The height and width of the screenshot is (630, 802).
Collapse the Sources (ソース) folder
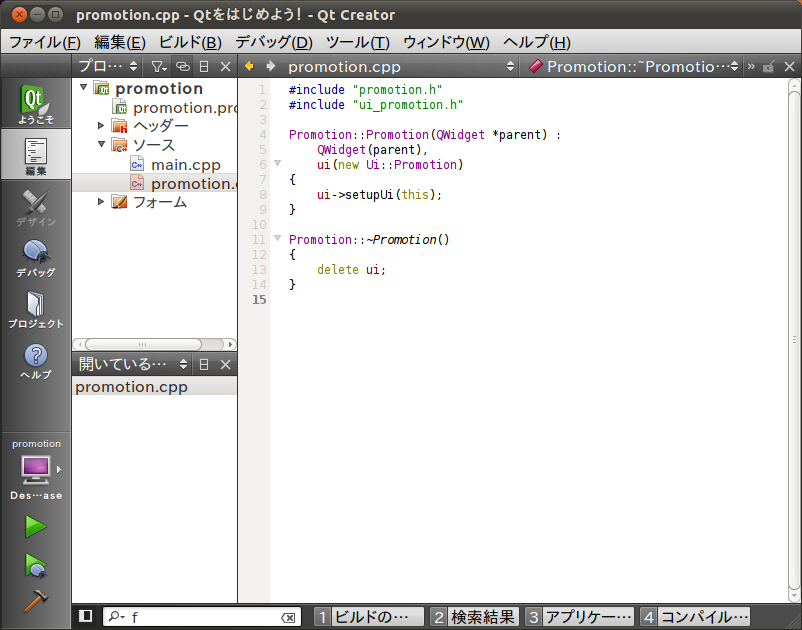click(101, 145)
